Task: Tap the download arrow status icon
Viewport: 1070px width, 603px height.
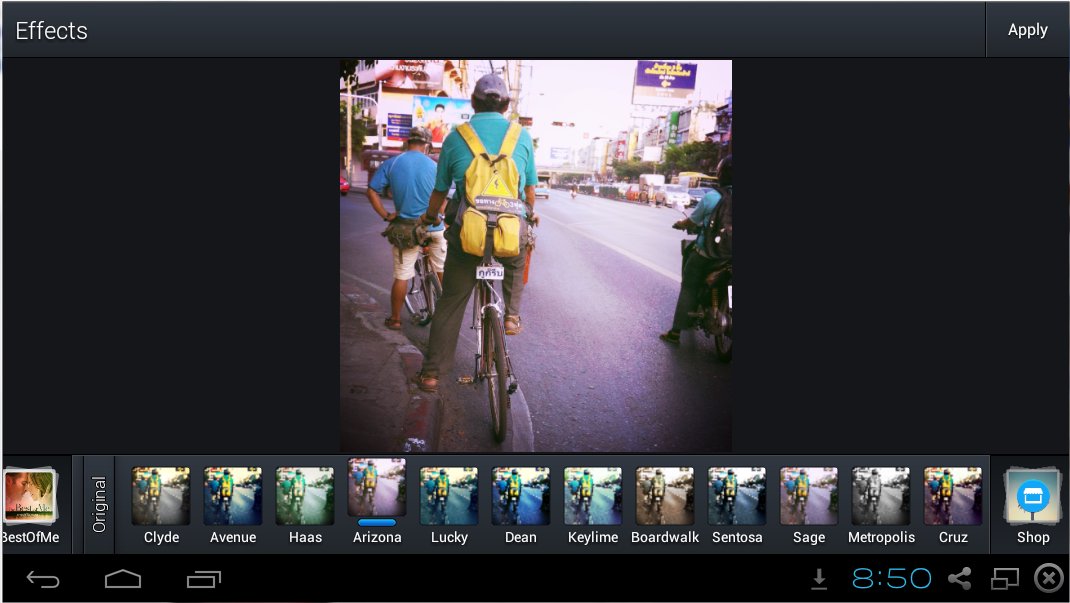Action: pyautogui.click(x=819, y=579)
